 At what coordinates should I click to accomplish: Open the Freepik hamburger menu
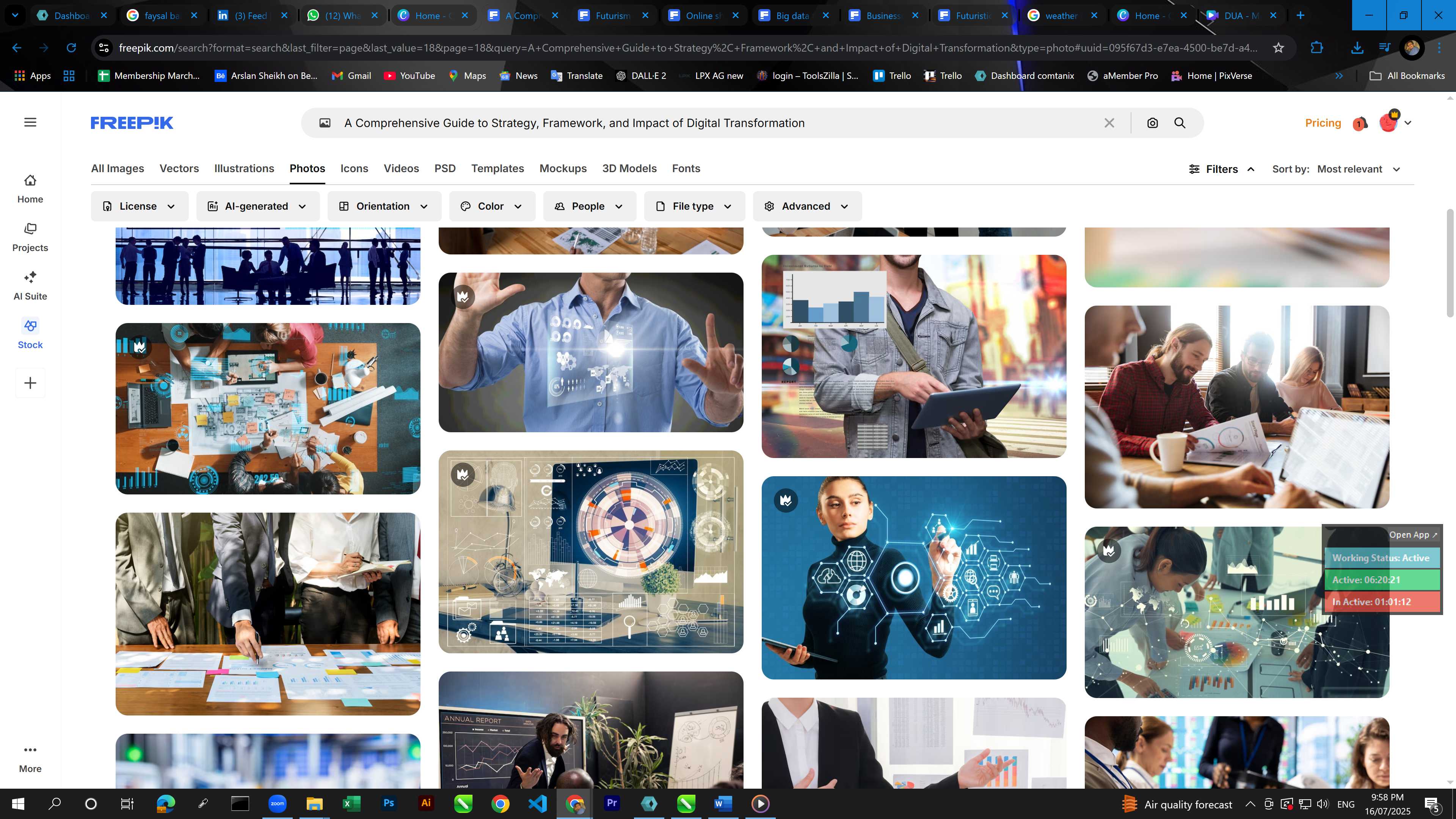(x=30, y=122)
